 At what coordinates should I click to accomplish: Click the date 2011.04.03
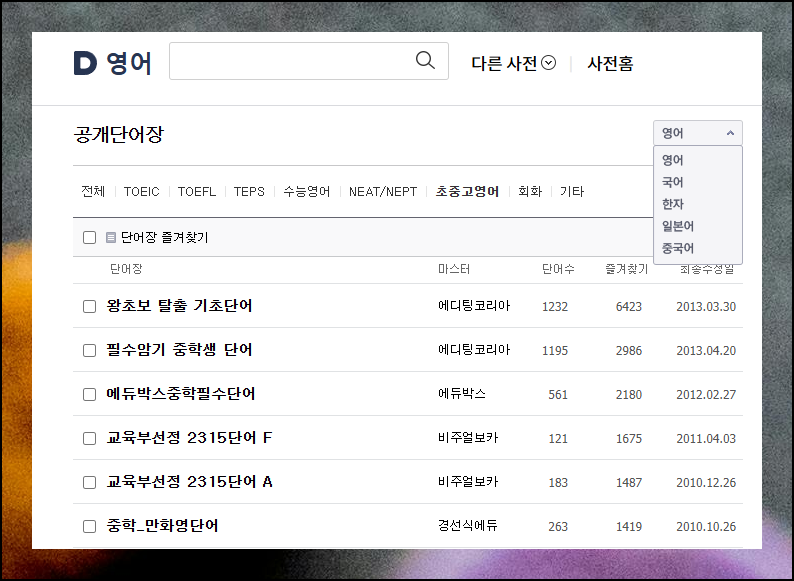(706, 439)
